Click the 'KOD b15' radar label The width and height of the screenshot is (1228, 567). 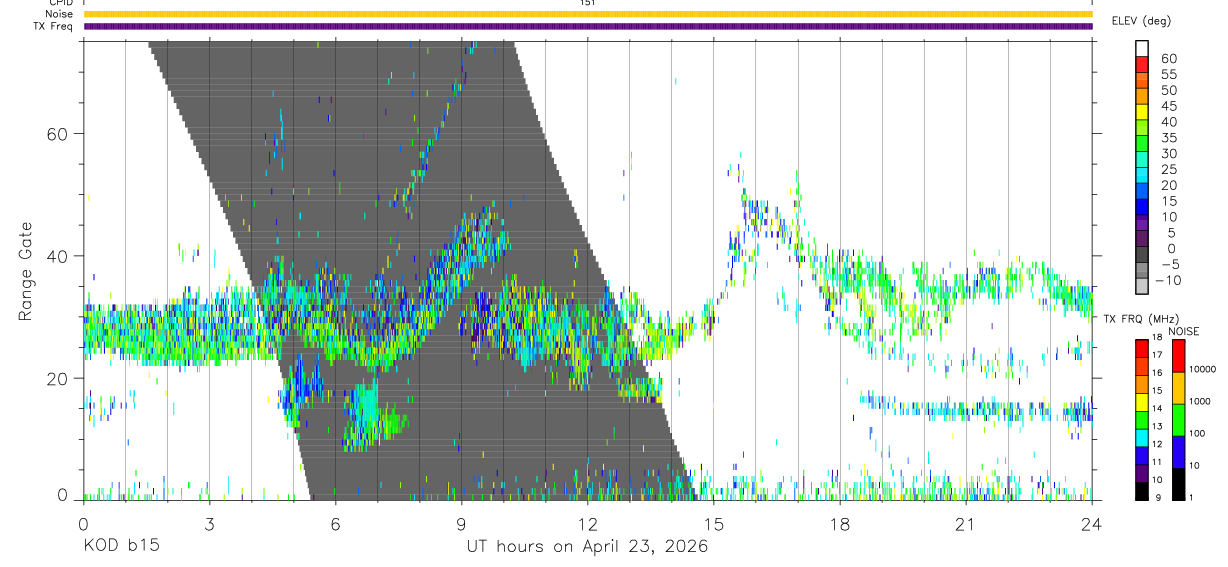point(120,546)
